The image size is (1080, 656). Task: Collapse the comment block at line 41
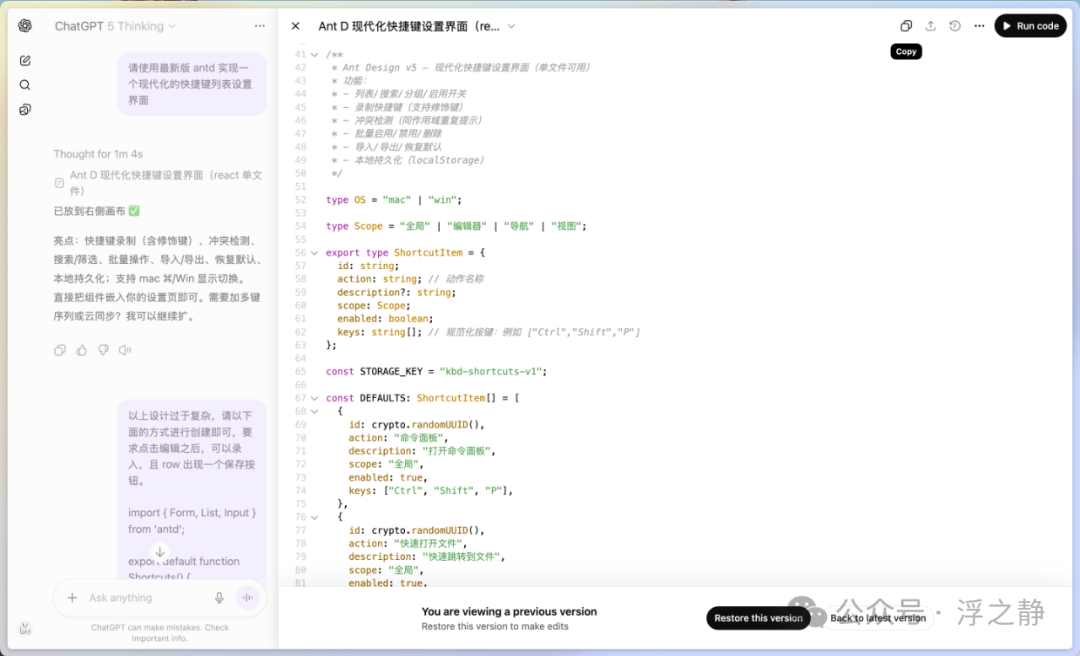pyautogui.click(x=315, y=54)
